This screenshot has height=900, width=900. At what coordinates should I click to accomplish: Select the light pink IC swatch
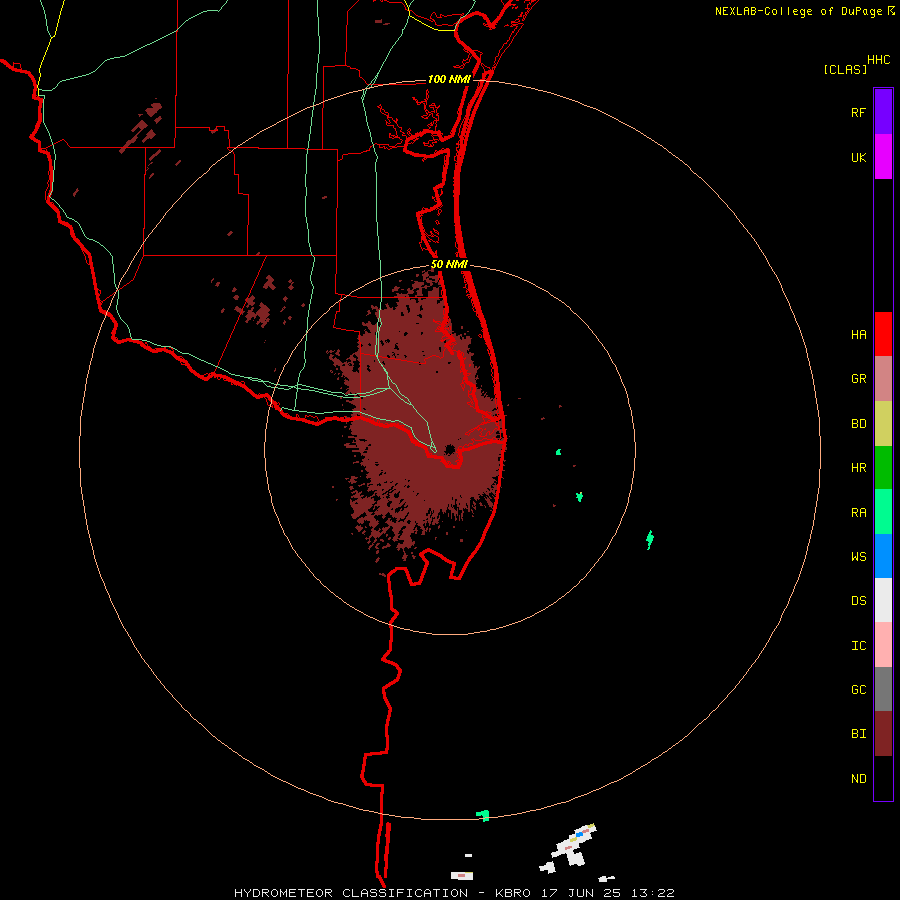[x=883, y=645]
